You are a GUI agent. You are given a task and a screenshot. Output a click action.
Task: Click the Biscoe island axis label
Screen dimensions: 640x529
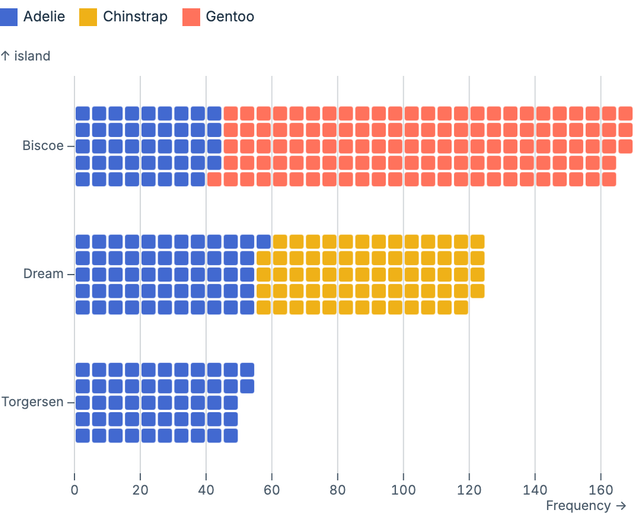tap(43, 146)
